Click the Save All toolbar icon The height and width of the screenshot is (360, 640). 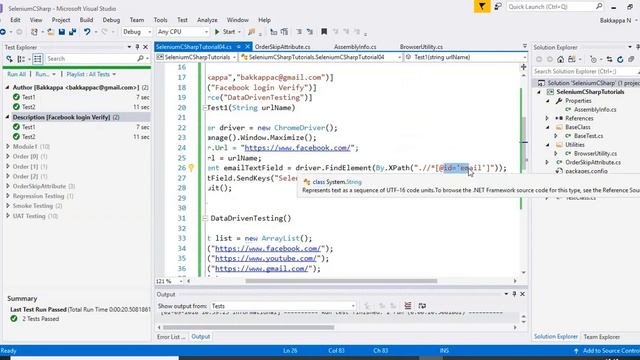point(72,31)
